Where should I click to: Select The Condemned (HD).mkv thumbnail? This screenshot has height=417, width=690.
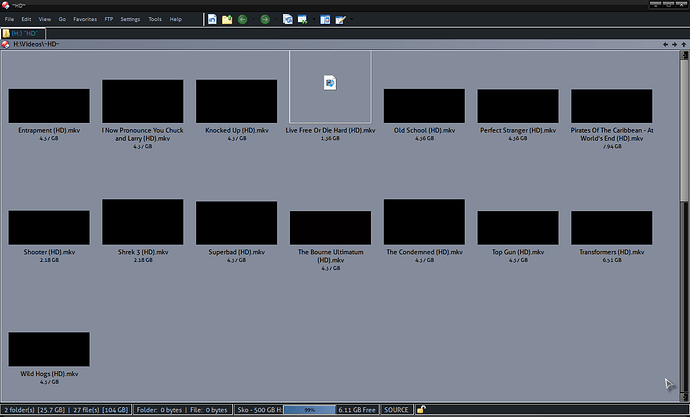(424, 222)
